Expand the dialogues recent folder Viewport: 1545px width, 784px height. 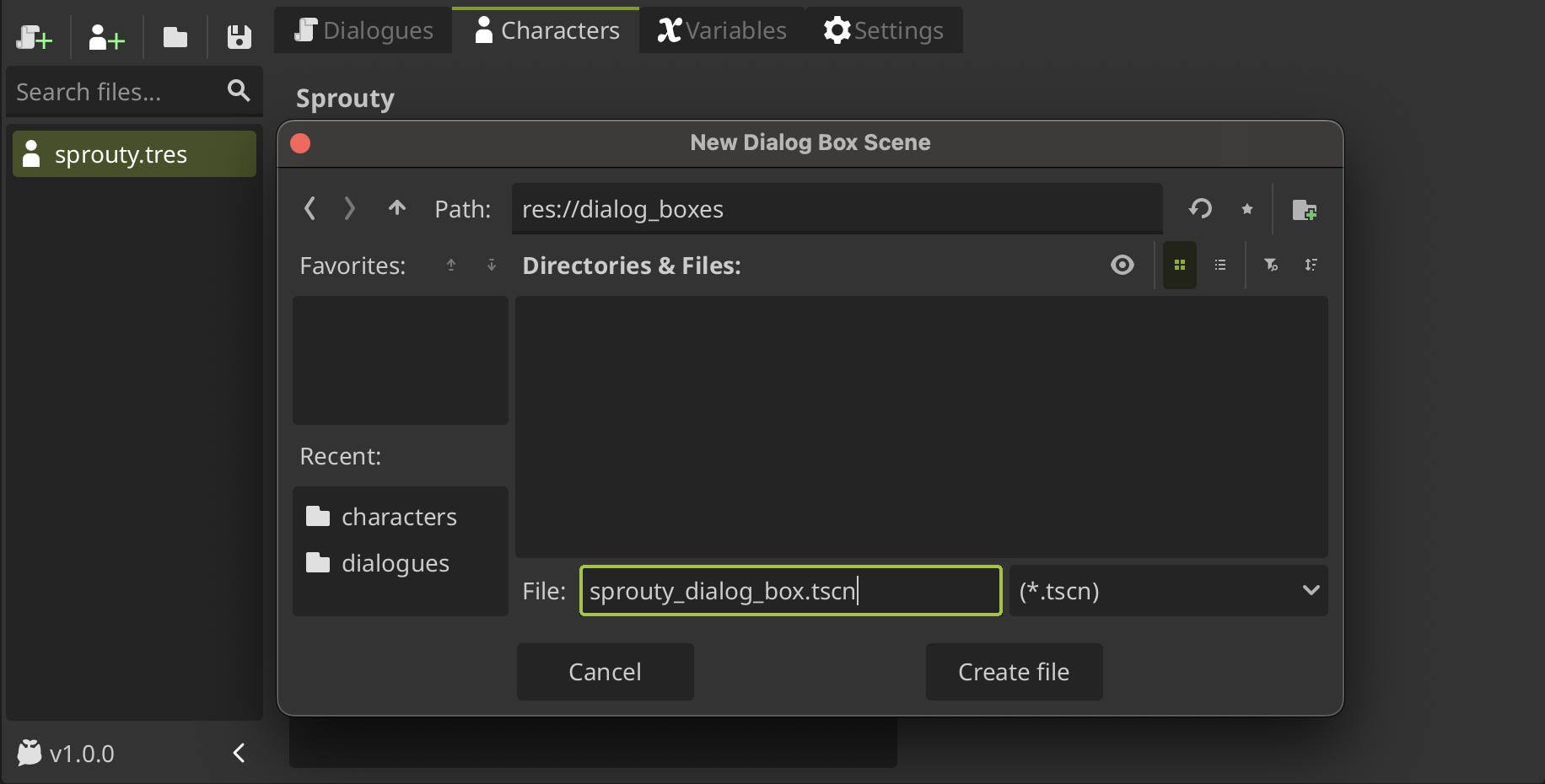pos(395,563)
